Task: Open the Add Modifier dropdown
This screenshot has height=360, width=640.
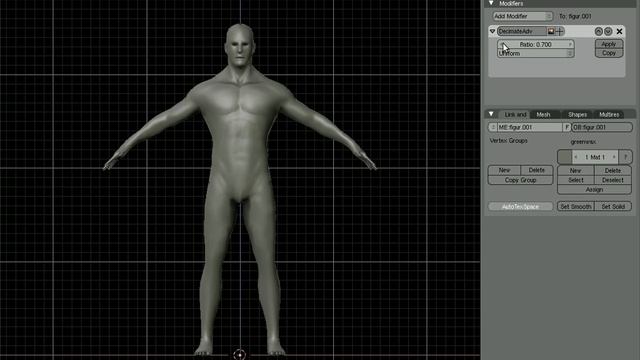Action: [x=522, y=16]
